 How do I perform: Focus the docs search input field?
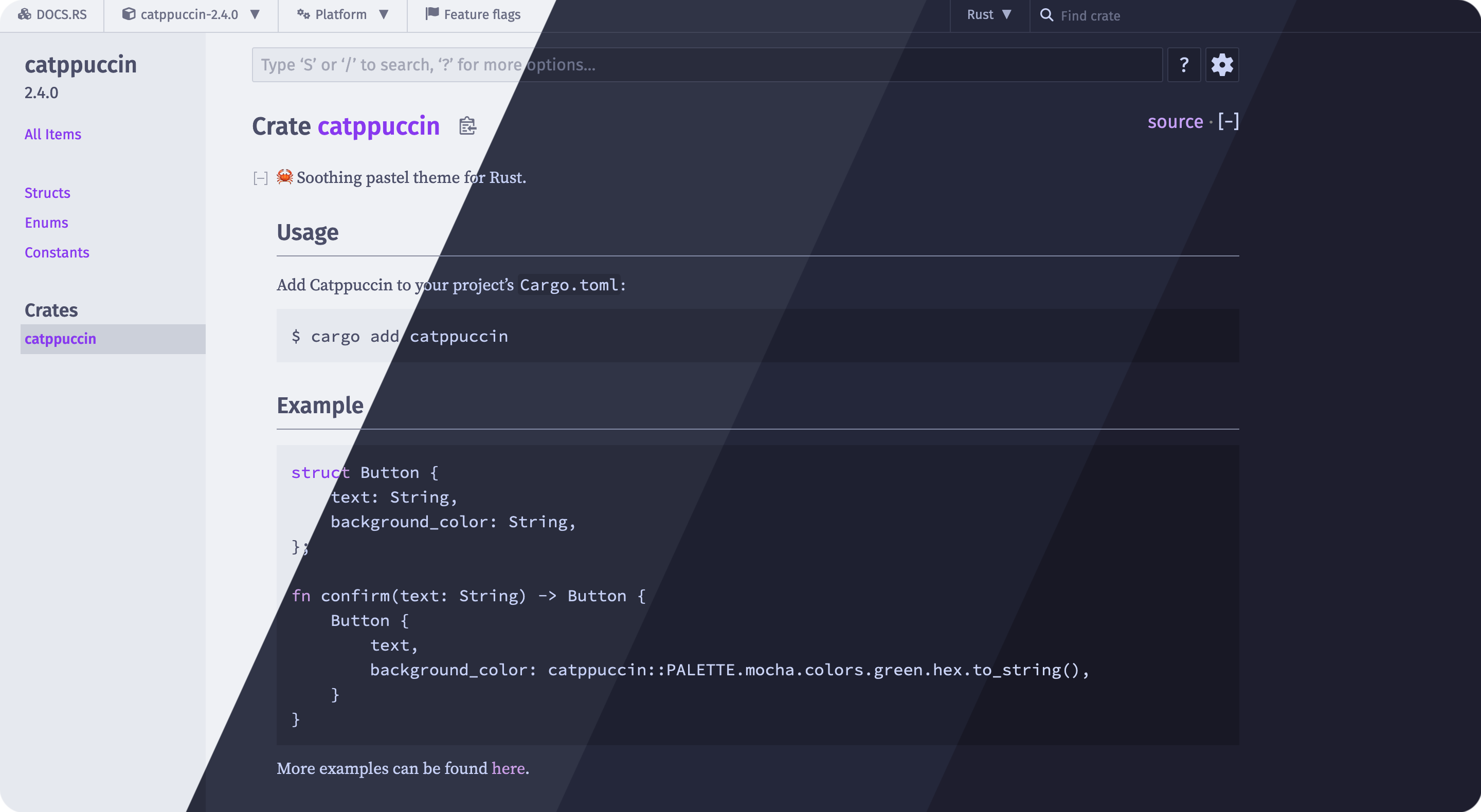(x=707, y=65)
